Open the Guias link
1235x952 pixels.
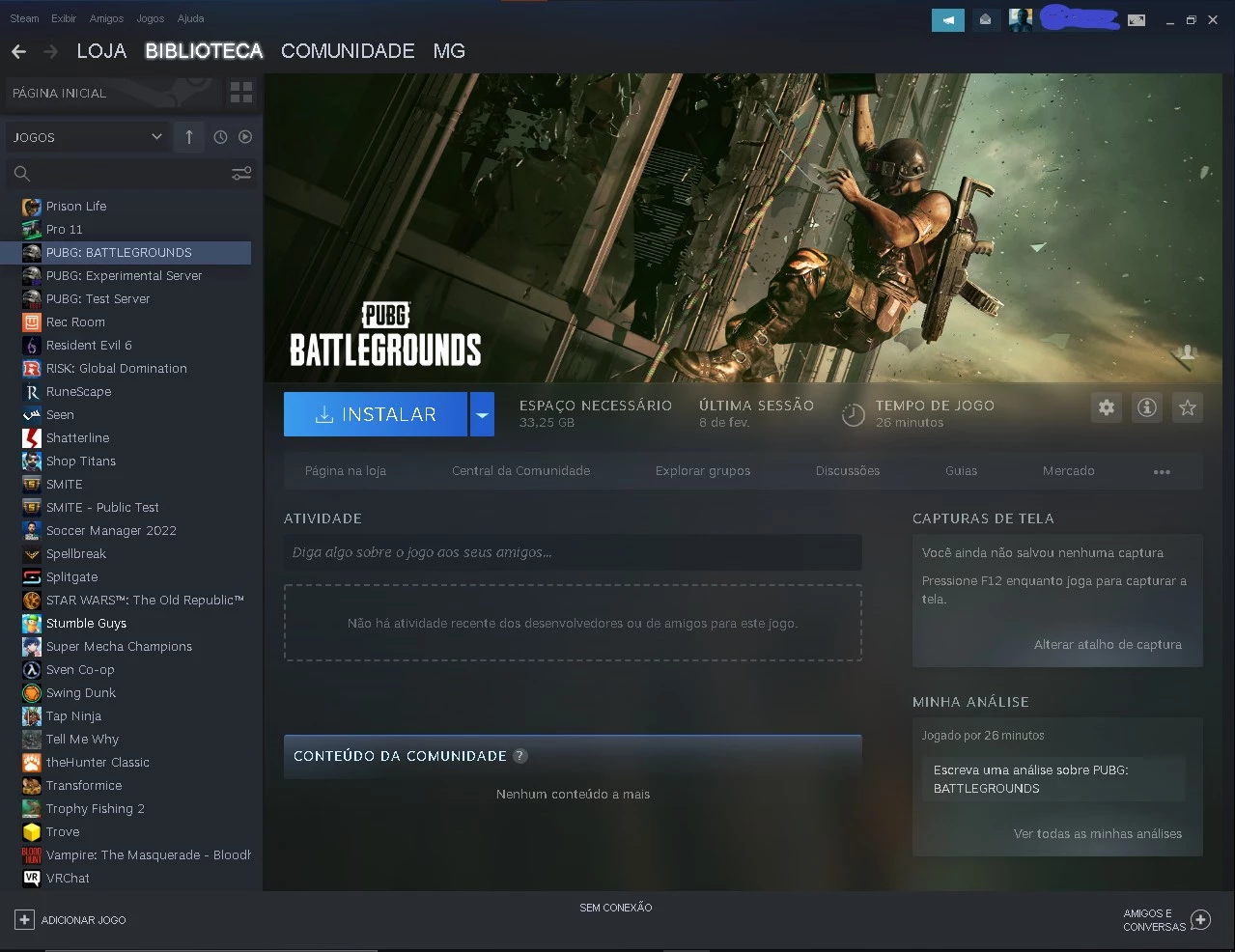tap(961, 471)
